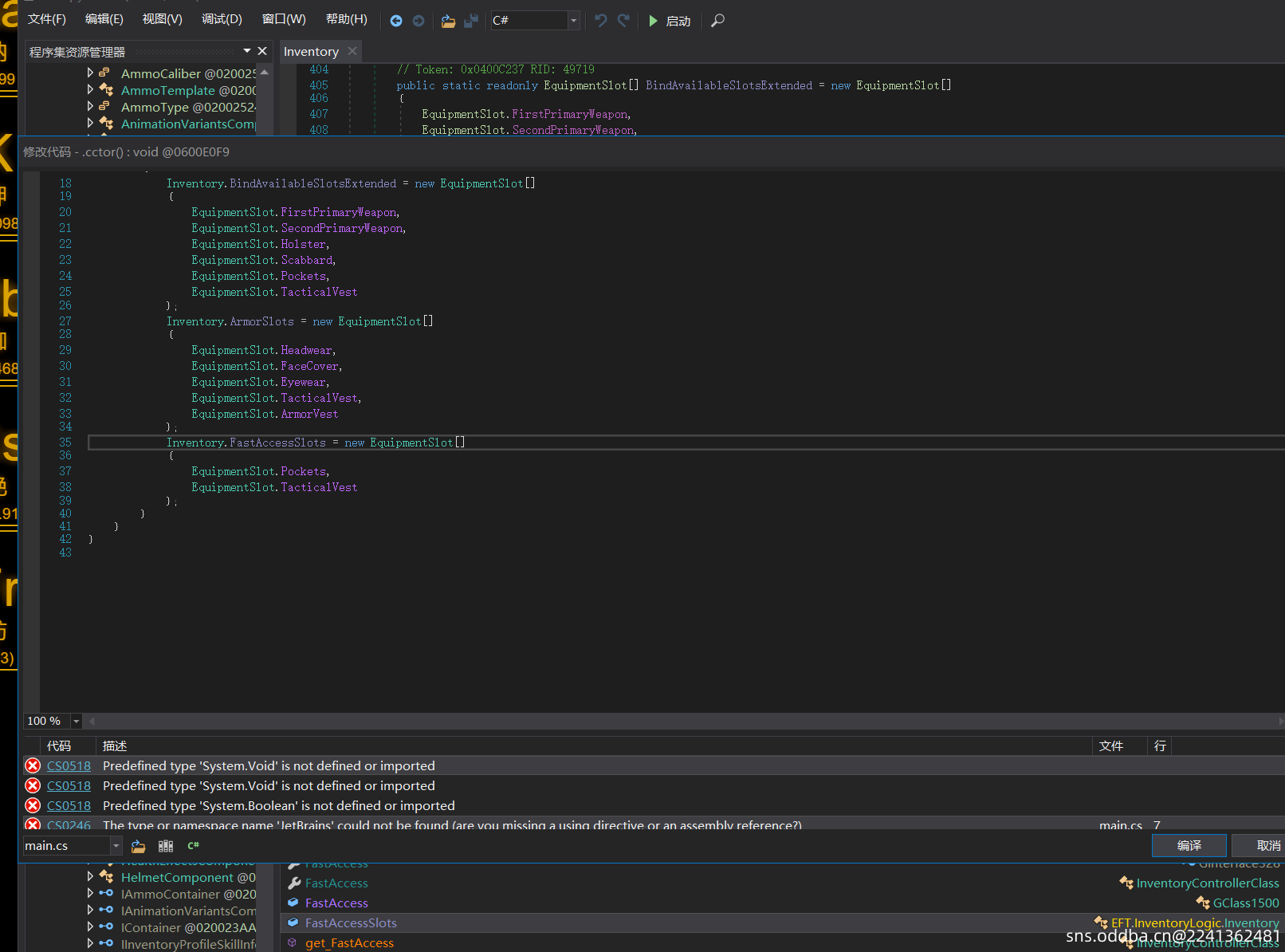Click the open file folder icon in toolbar
Screen dimensions: 1285x952
(x=448, y=21)
